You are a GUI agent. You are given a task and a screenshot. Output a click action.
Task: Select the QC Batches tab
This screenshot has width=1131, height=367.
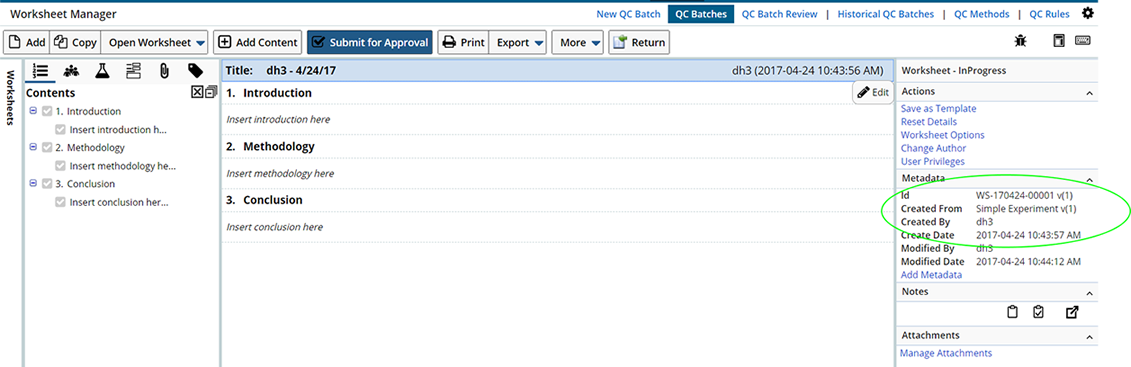tap(700, 14)
